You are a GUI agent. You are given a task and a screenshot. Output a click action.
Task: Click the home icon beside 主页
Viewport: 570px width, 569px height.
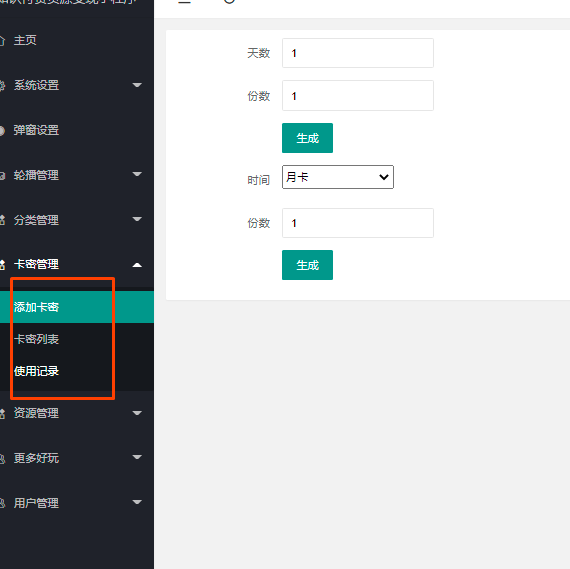click(2, 40)
